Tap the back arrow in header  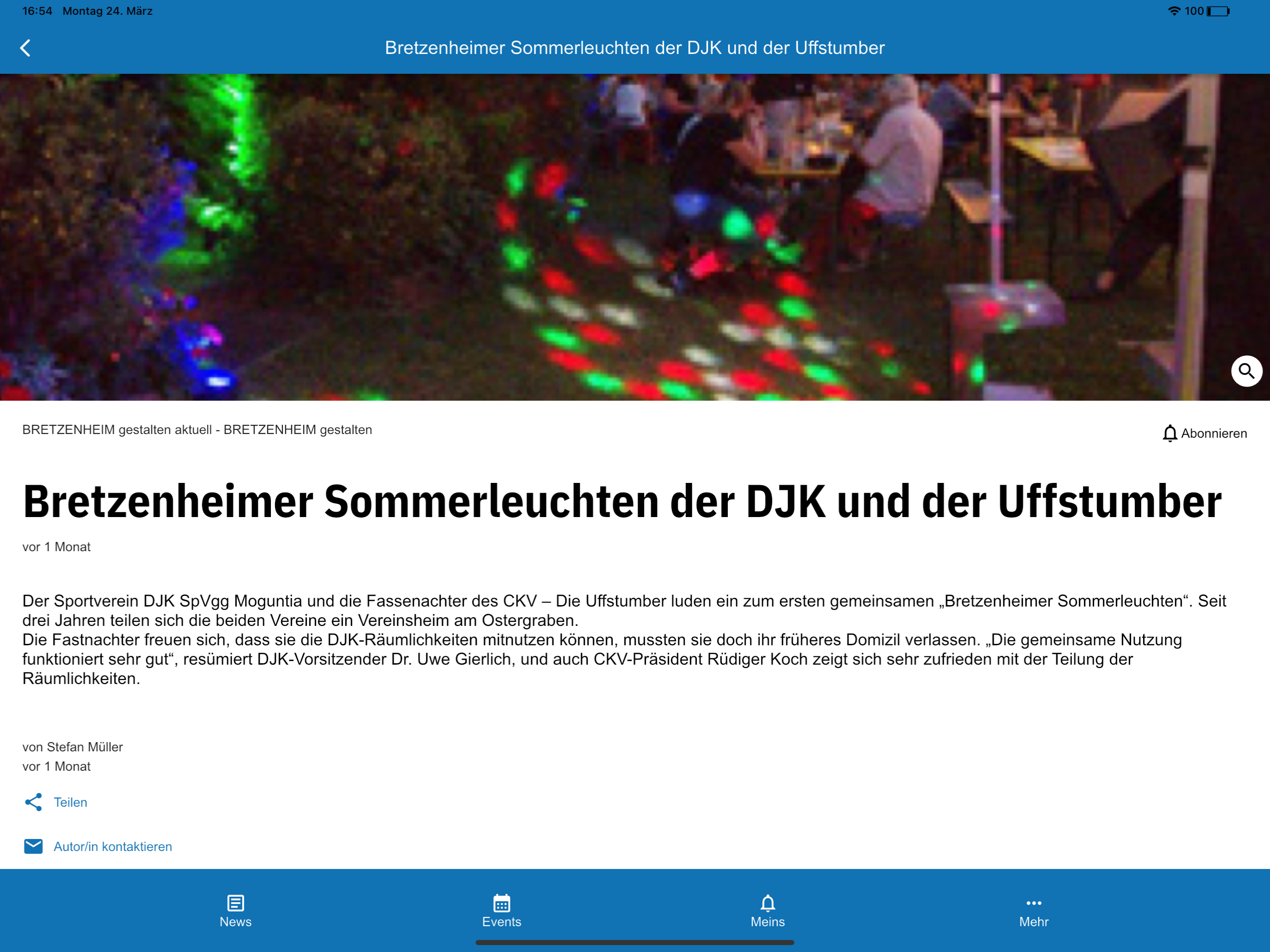(25, 48)
